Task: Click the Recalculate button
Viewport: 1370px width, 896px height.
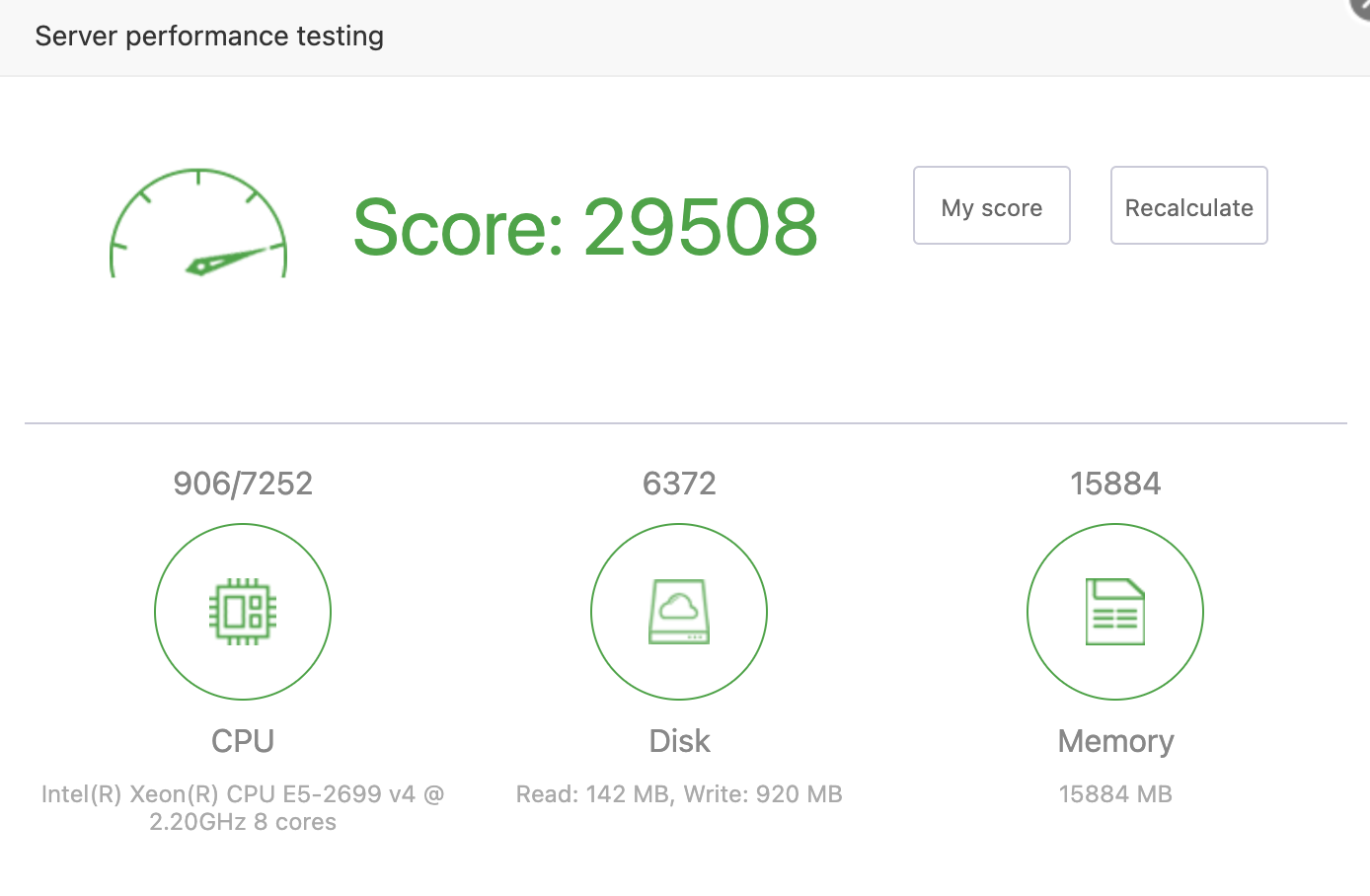Action: point(1189,205)
